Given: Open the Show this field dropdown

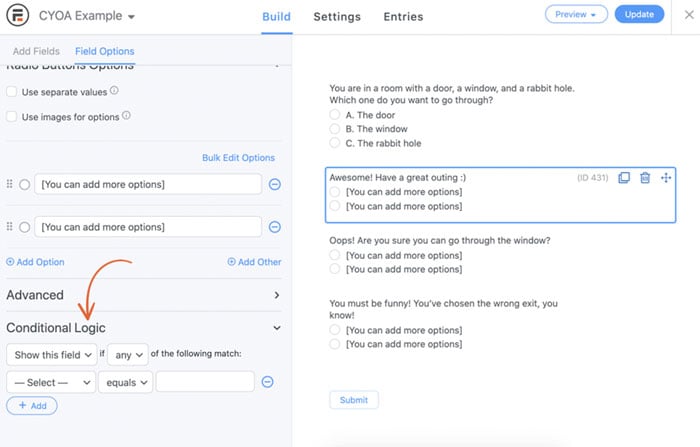Looking at the screenshot, I should pyautogui.click(x=51, y=354).
